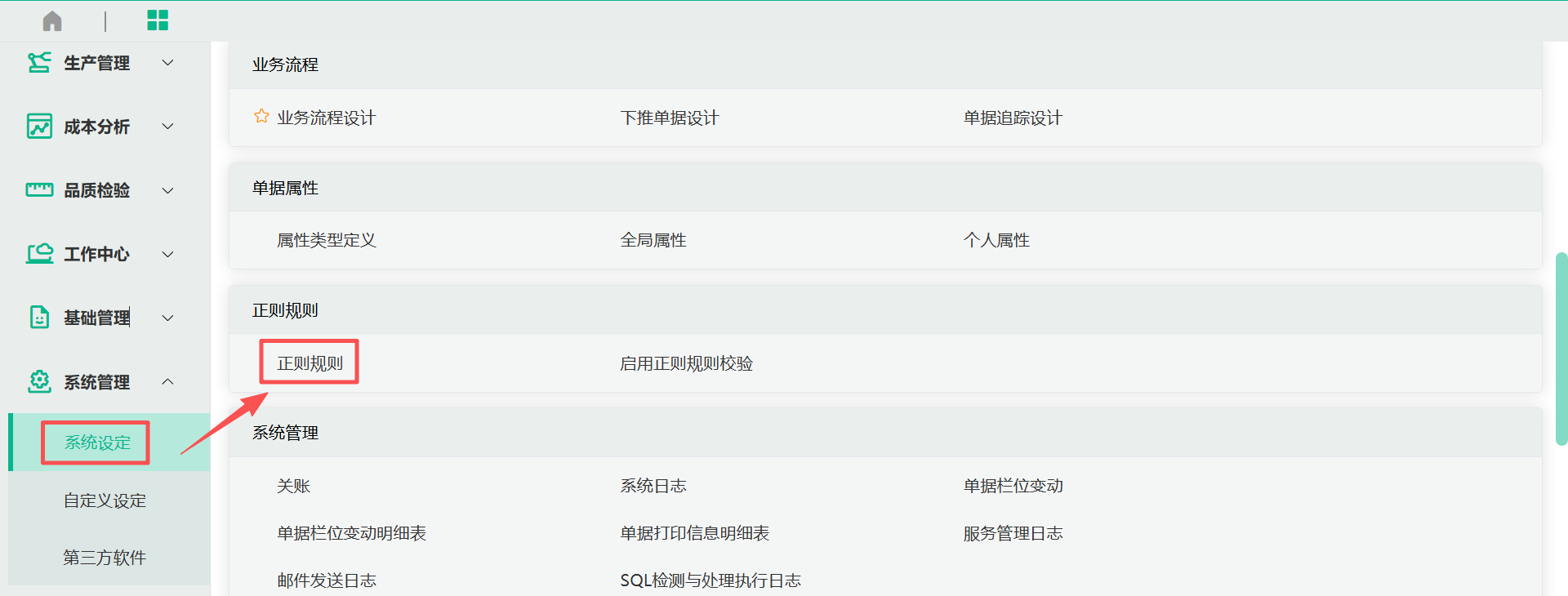Click the home icon in top bar
1568x596 pixels.
52,20
